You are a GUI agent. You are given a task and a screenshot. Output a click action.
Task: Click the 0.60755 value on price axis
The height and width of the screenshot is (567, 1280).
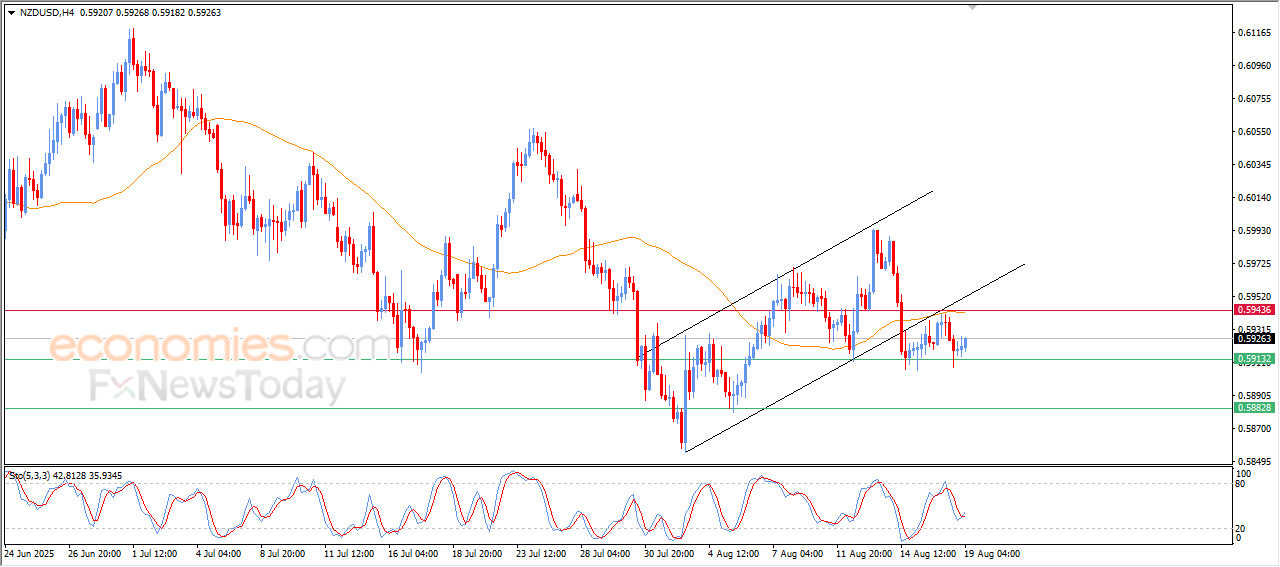tap(1254, 99)
